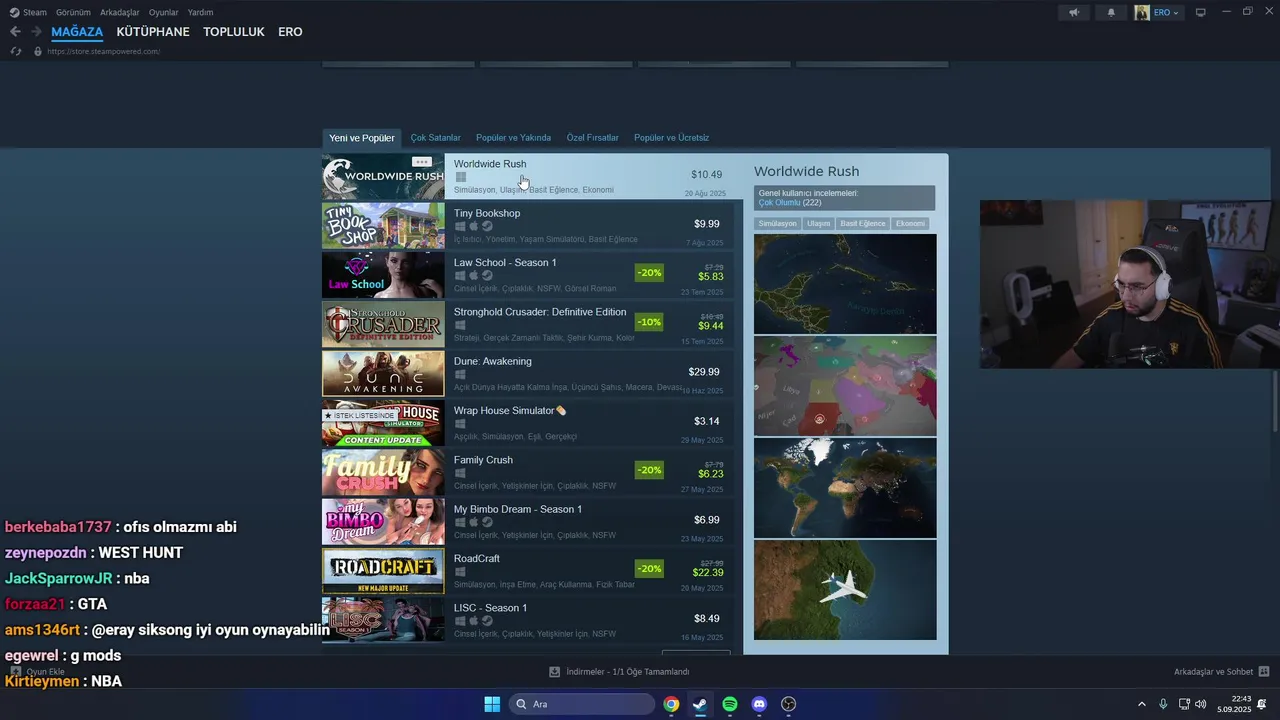Open the notifications bell
The width and height of the screenshot is (1280, 720).
(1111, 12)
